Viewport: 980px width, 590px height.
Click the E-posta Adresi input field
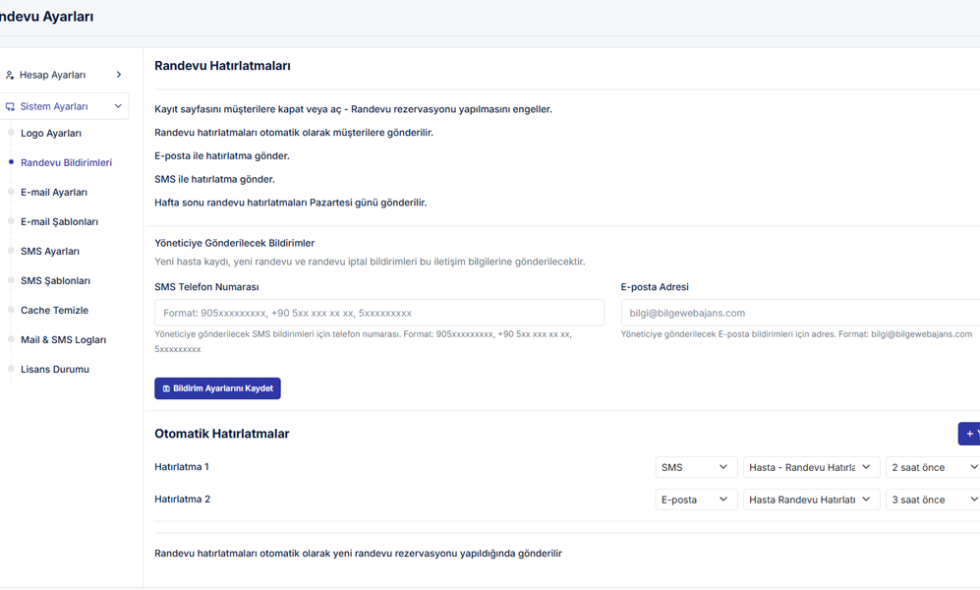pyautogui.click(x=800, y=313)
